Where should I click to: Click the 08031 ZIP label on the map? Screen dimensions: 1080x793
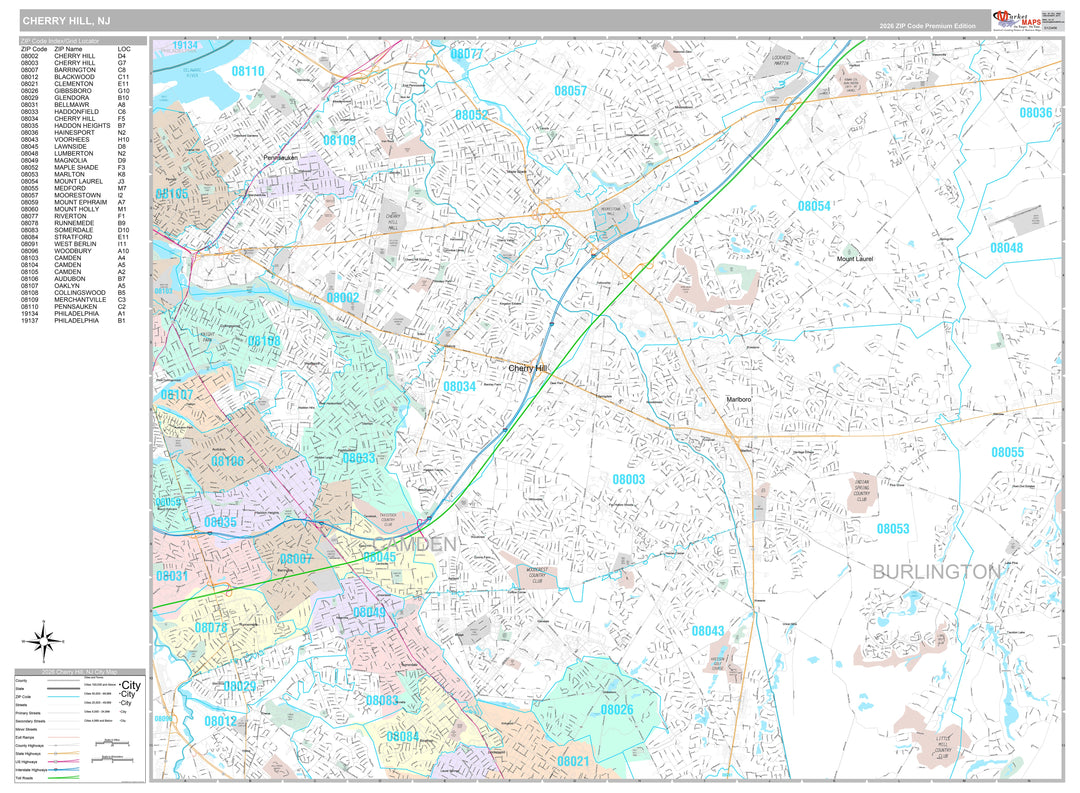coord(172,576)
